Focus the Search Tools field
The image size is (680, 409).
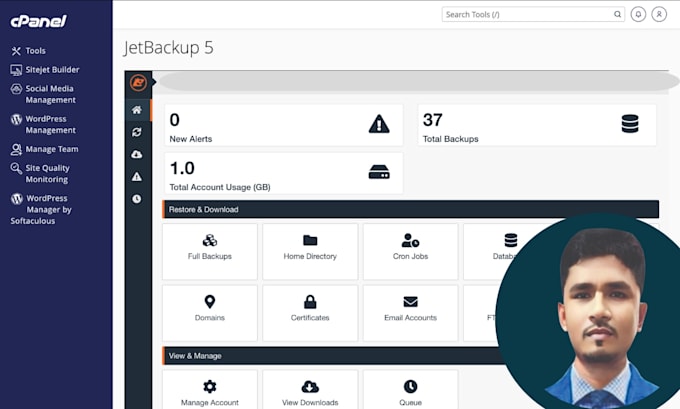tap(533, 14)
